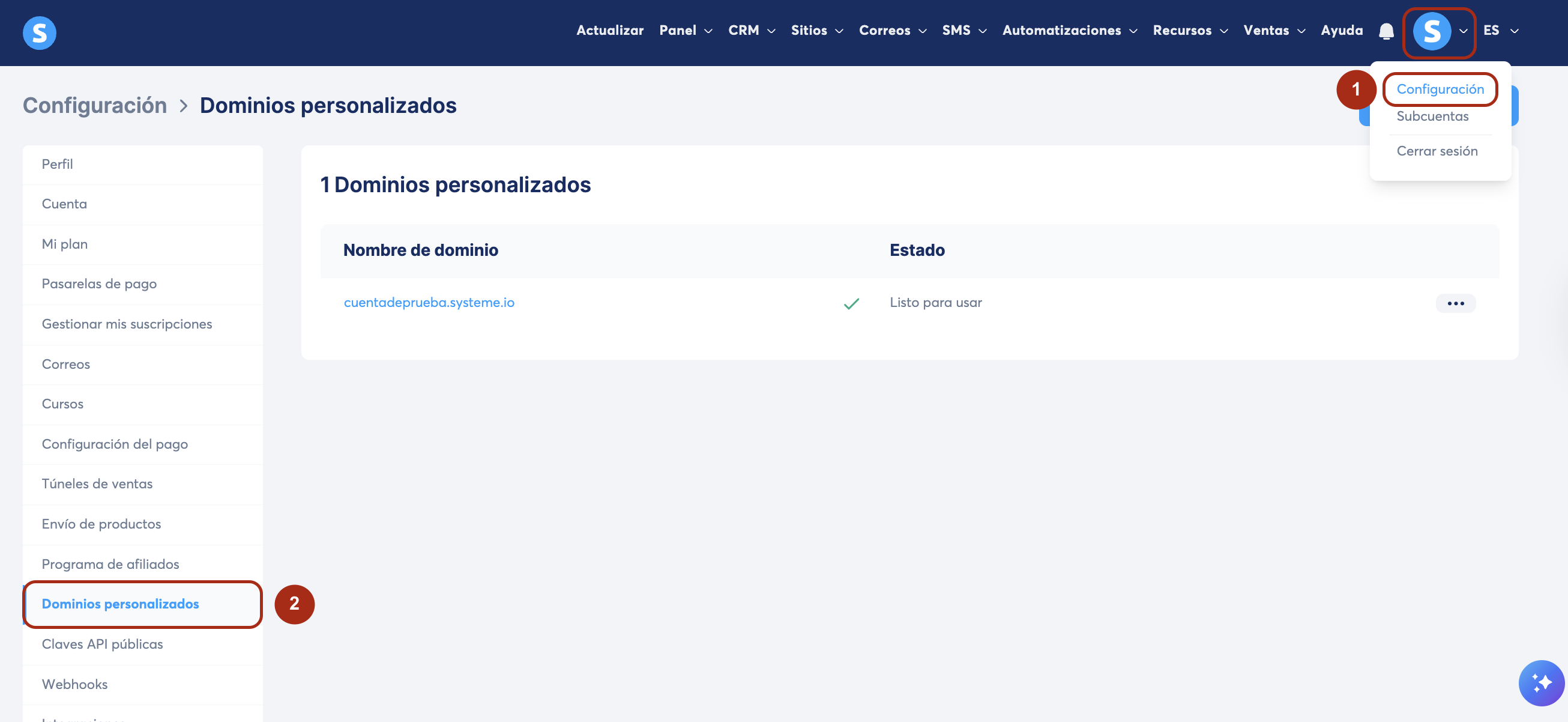Click the Systeme.io logo icon
Viewport: 1568px width, 722px height.
(40, 32)
